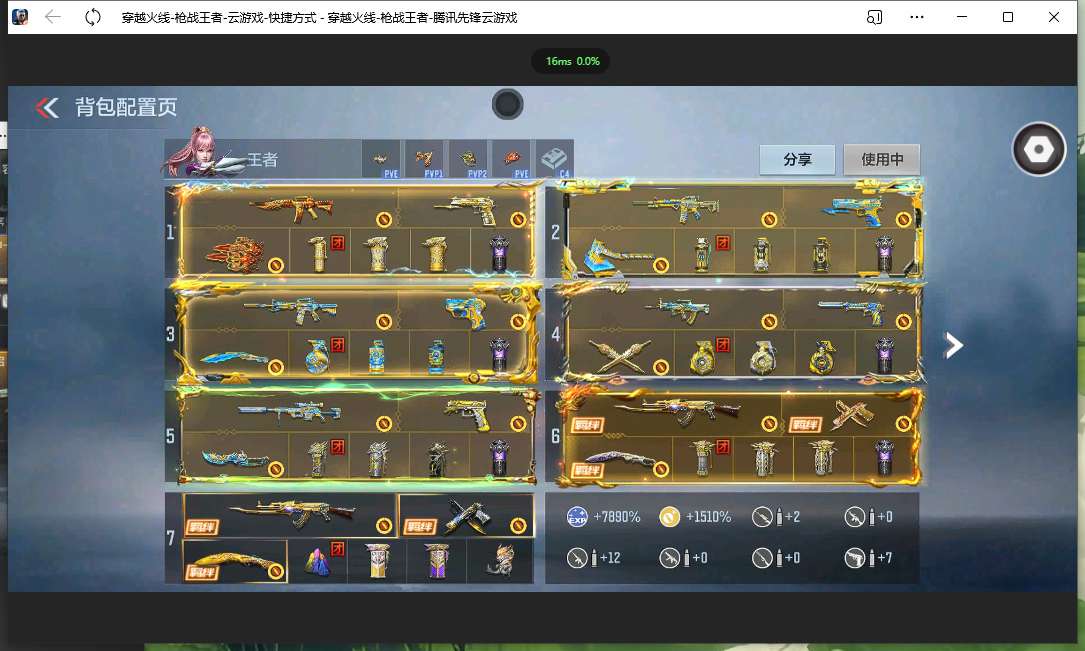Select backpack 4 primary rifle slot
1085x651 pixels.
(x=676, y=309)
